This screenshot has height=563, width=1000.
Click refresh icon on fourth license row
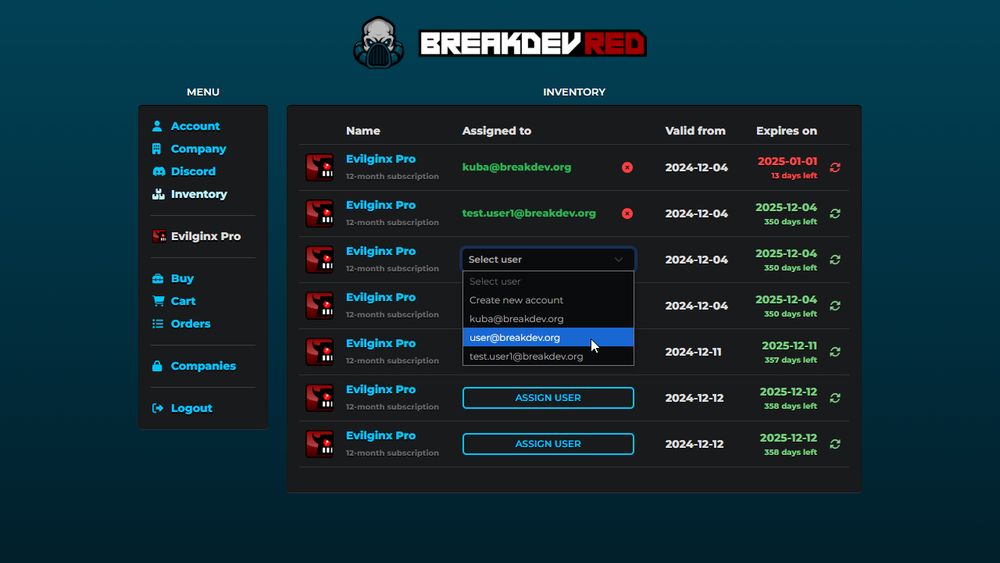[835, 306]
